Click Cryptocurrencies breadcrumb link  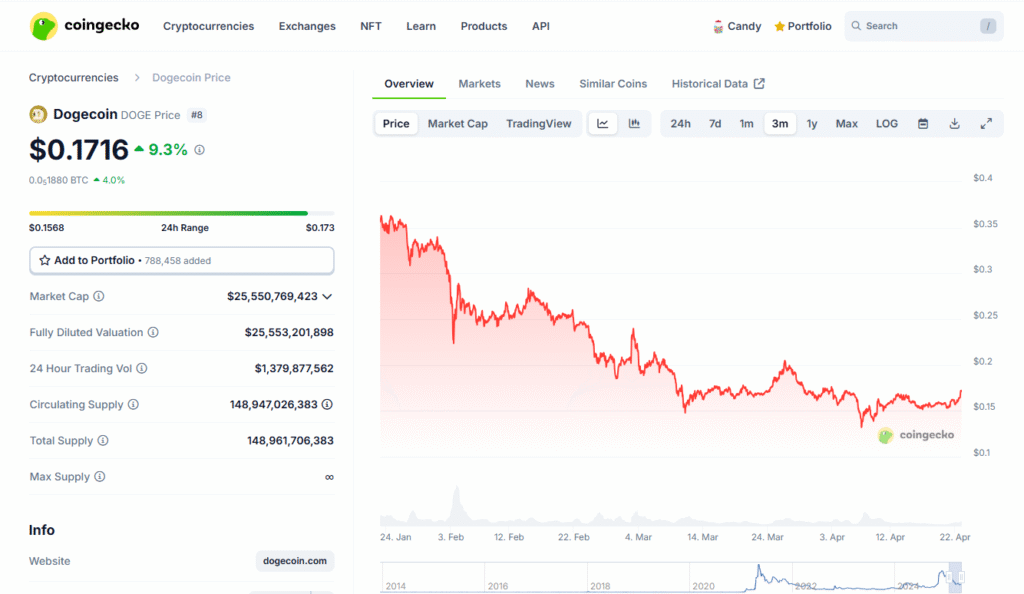(x=74, y=78)
